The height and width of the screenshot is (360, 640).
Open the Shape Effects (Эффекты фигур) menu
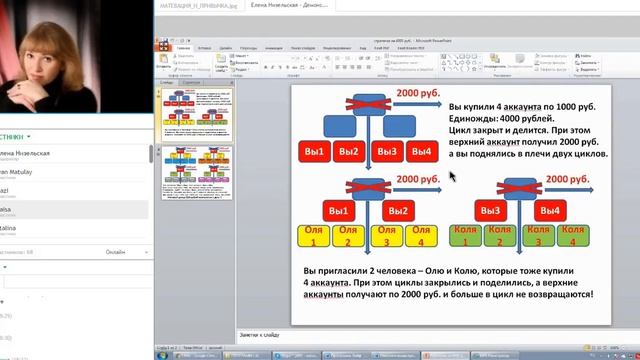(552, 69)
